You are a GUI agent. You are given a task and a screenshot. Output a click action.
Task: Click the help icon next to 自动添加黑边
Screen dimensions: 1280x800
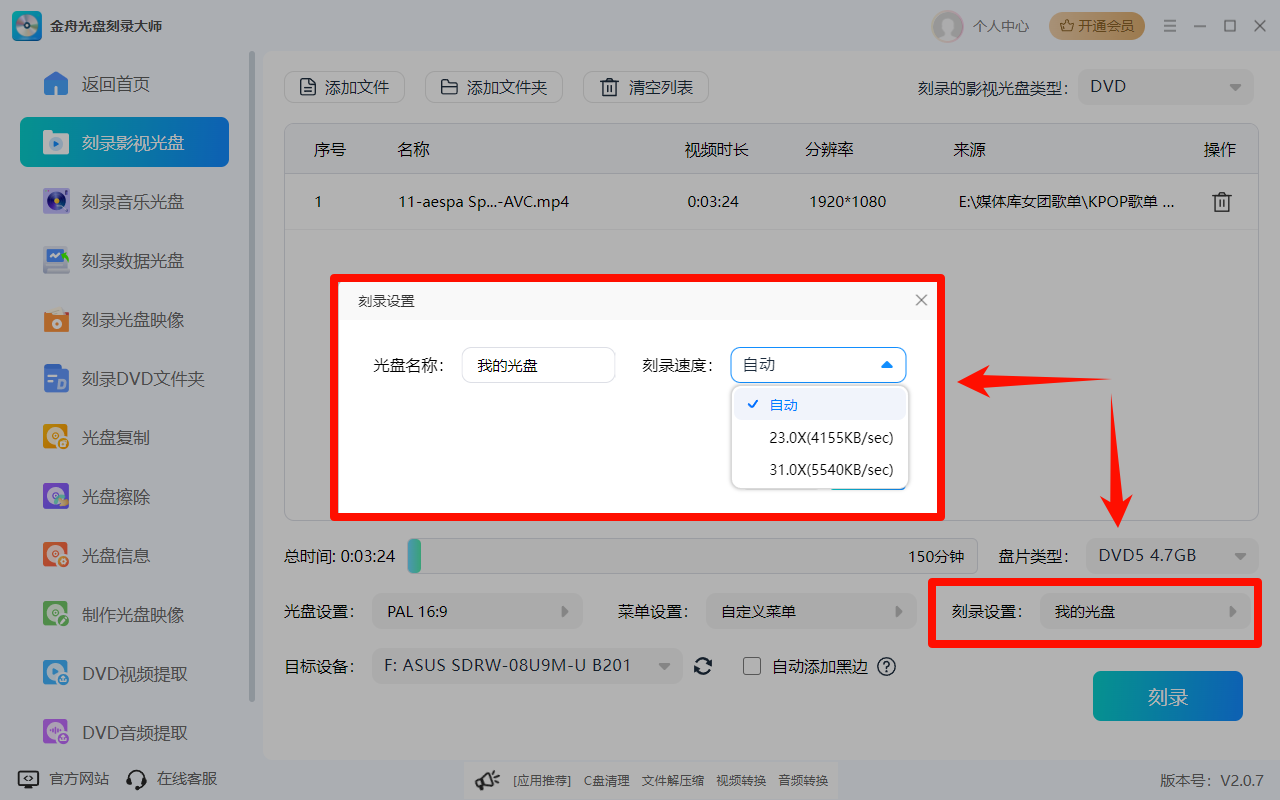[886, 666]
